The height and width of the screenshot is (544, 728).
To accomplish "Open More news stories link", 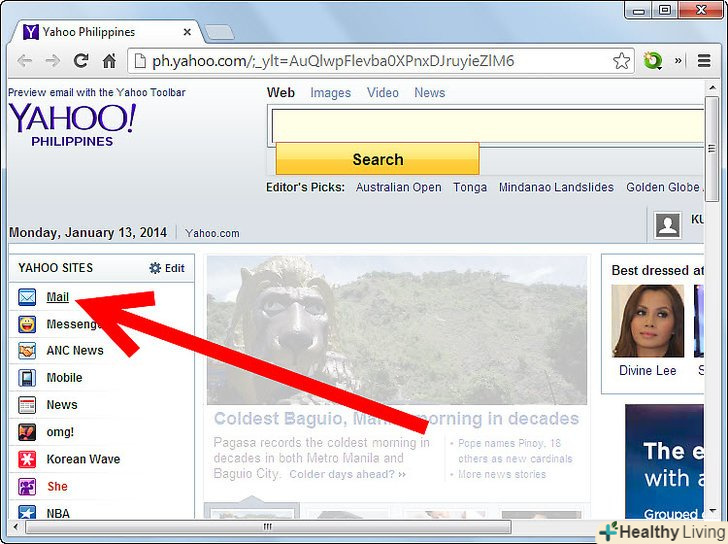I will [x=501, y=474].
